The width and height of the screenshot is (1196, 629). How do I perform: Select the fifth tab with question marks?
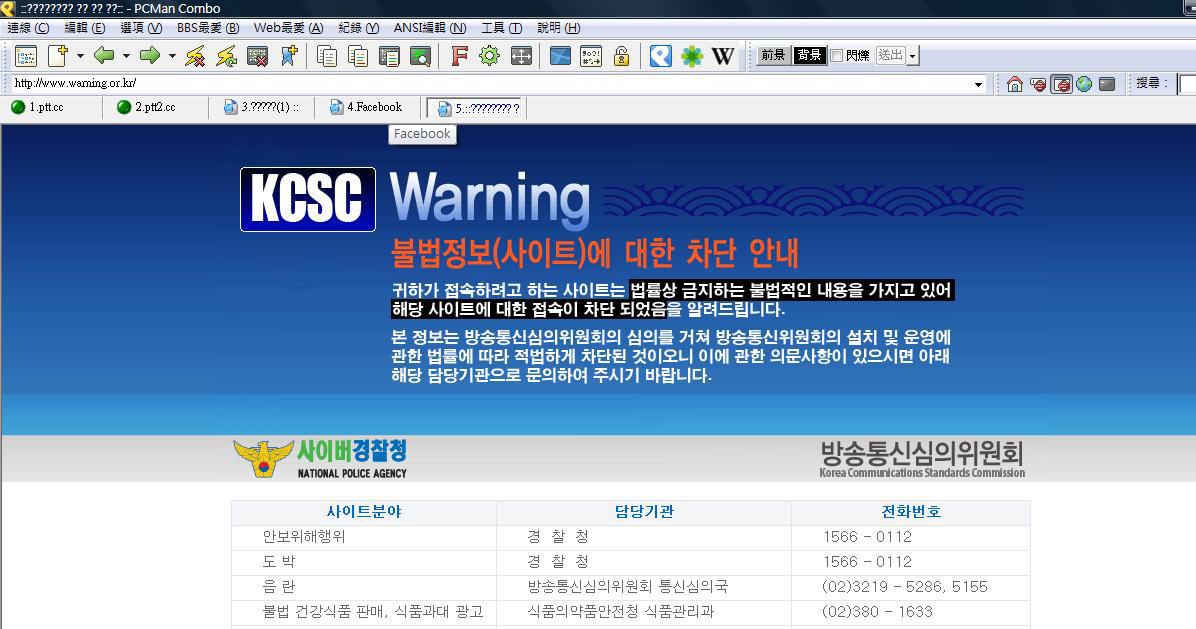tap(476, 108)
